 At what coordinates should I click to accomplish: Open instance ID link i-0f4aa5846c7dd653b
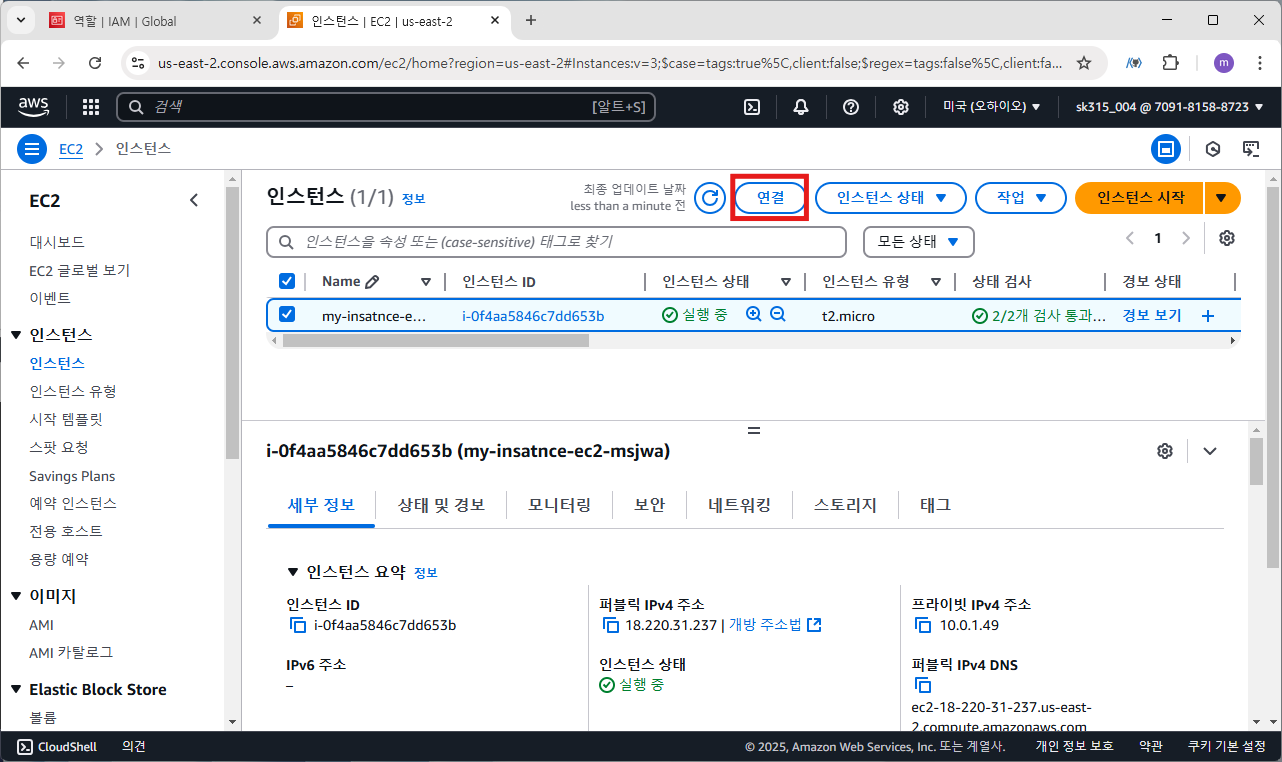(x=533, y=316)
